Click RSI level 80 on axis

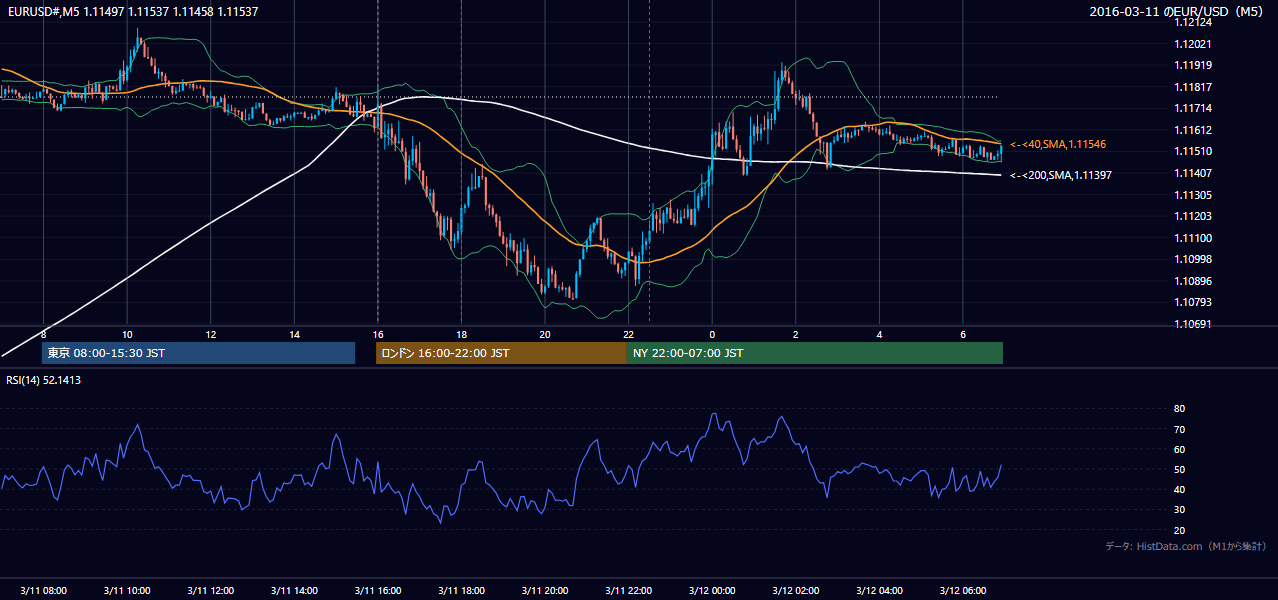click(1179, 409)
